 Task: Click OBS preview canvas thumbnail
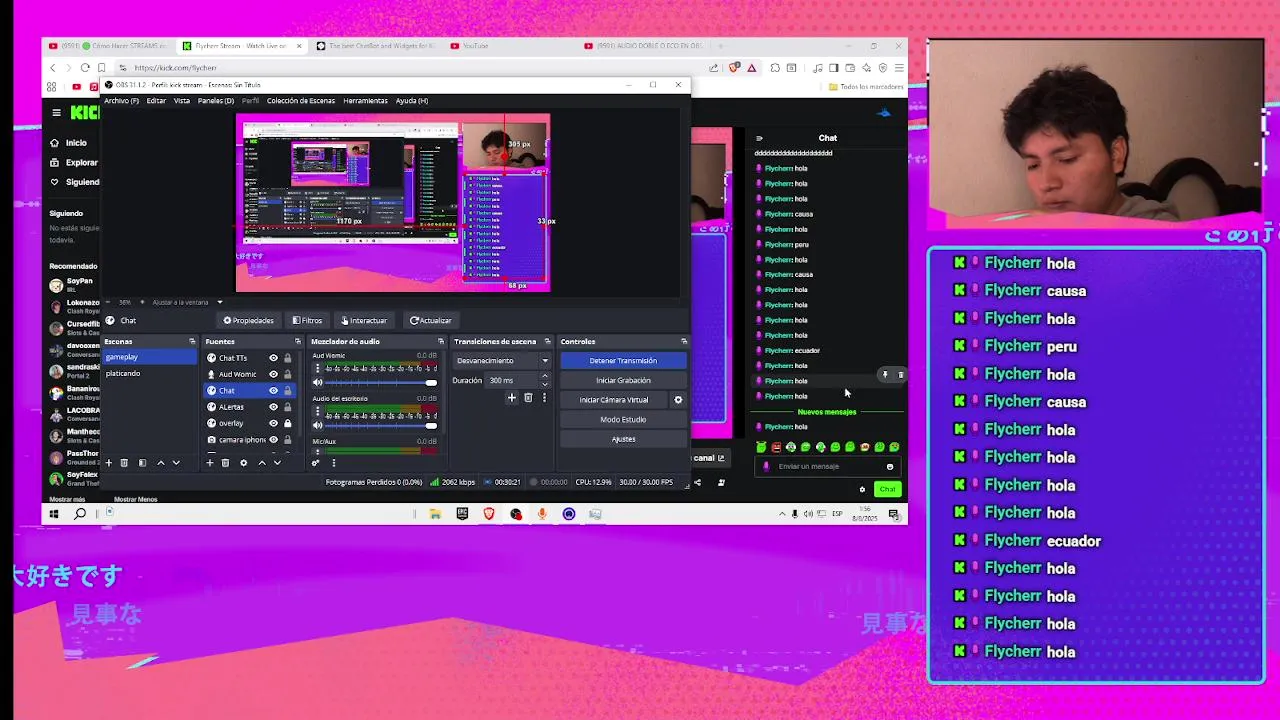point(393,204)
